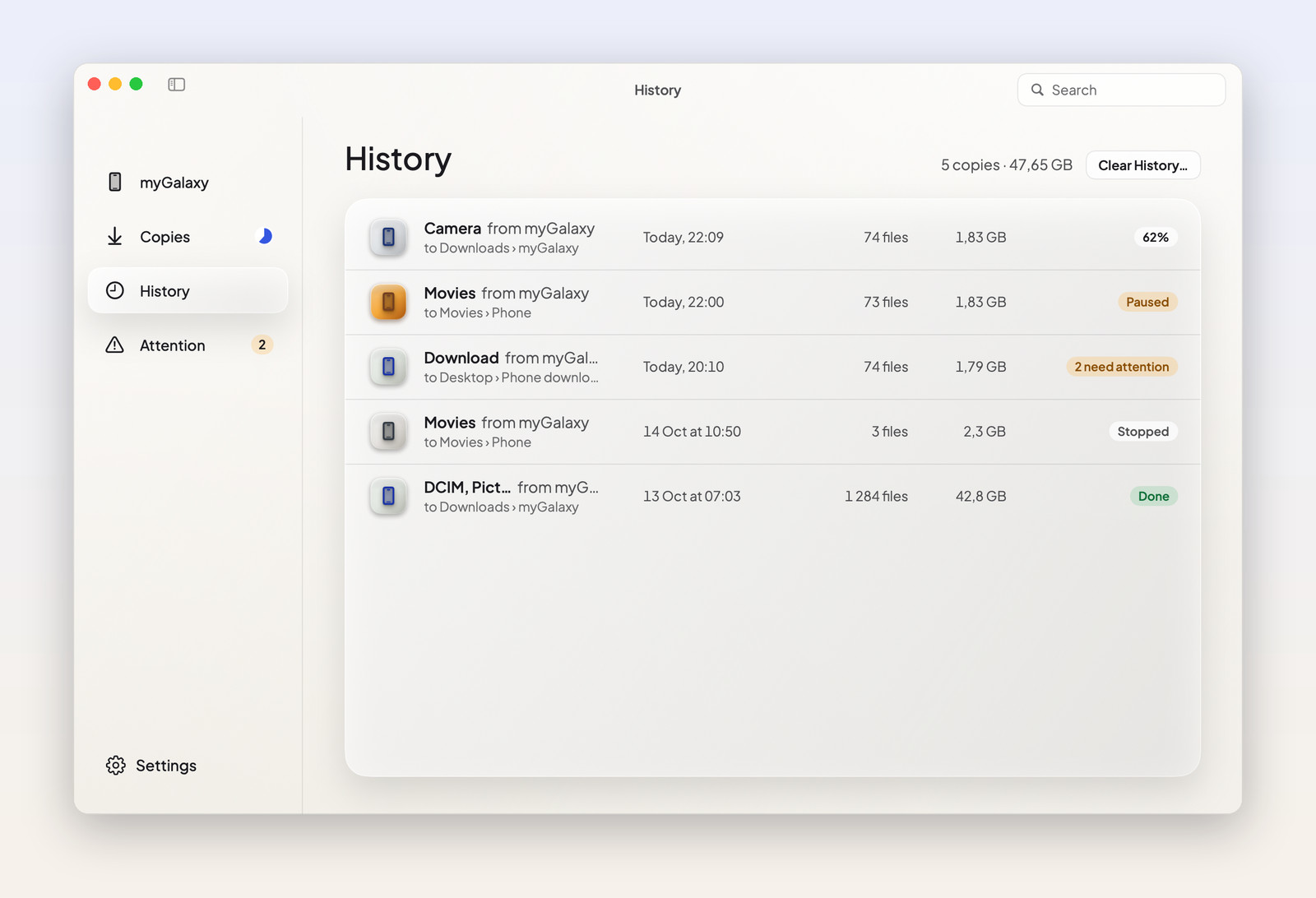Open the Attention section
The height and width of the screenshot is (898, 1316).
pyautogui.click(x=188, y=345)
